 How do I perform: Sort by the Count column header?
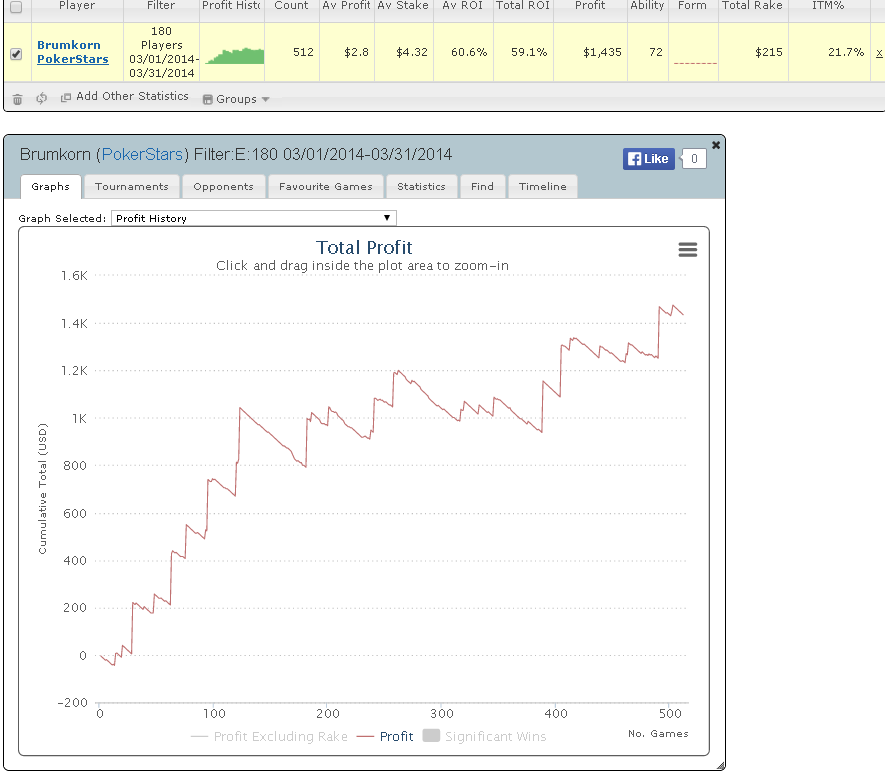tap(291, 6)
